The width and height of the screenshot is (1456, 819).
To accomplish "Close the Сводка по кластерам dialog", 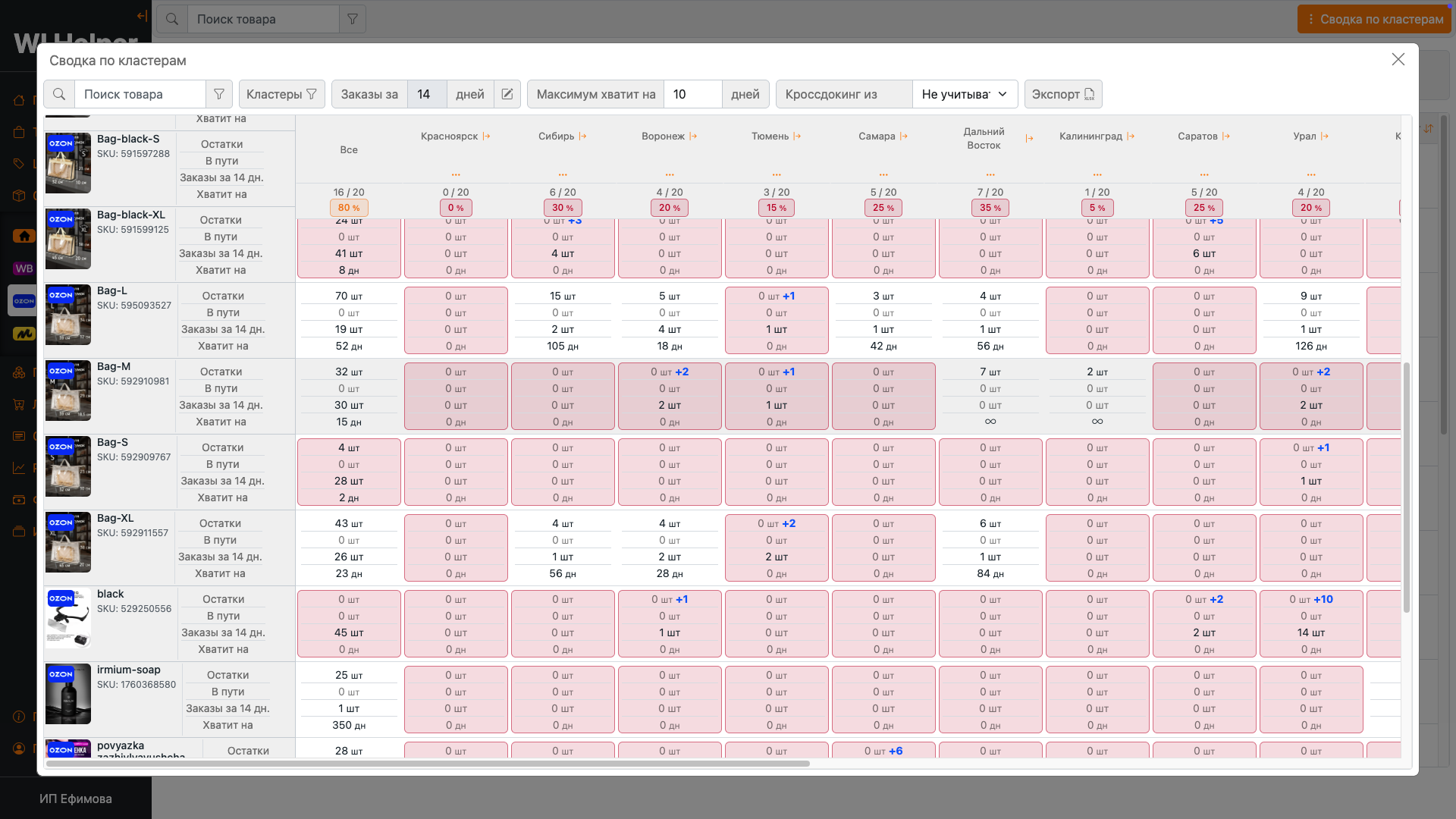I will pos(1398,59).
